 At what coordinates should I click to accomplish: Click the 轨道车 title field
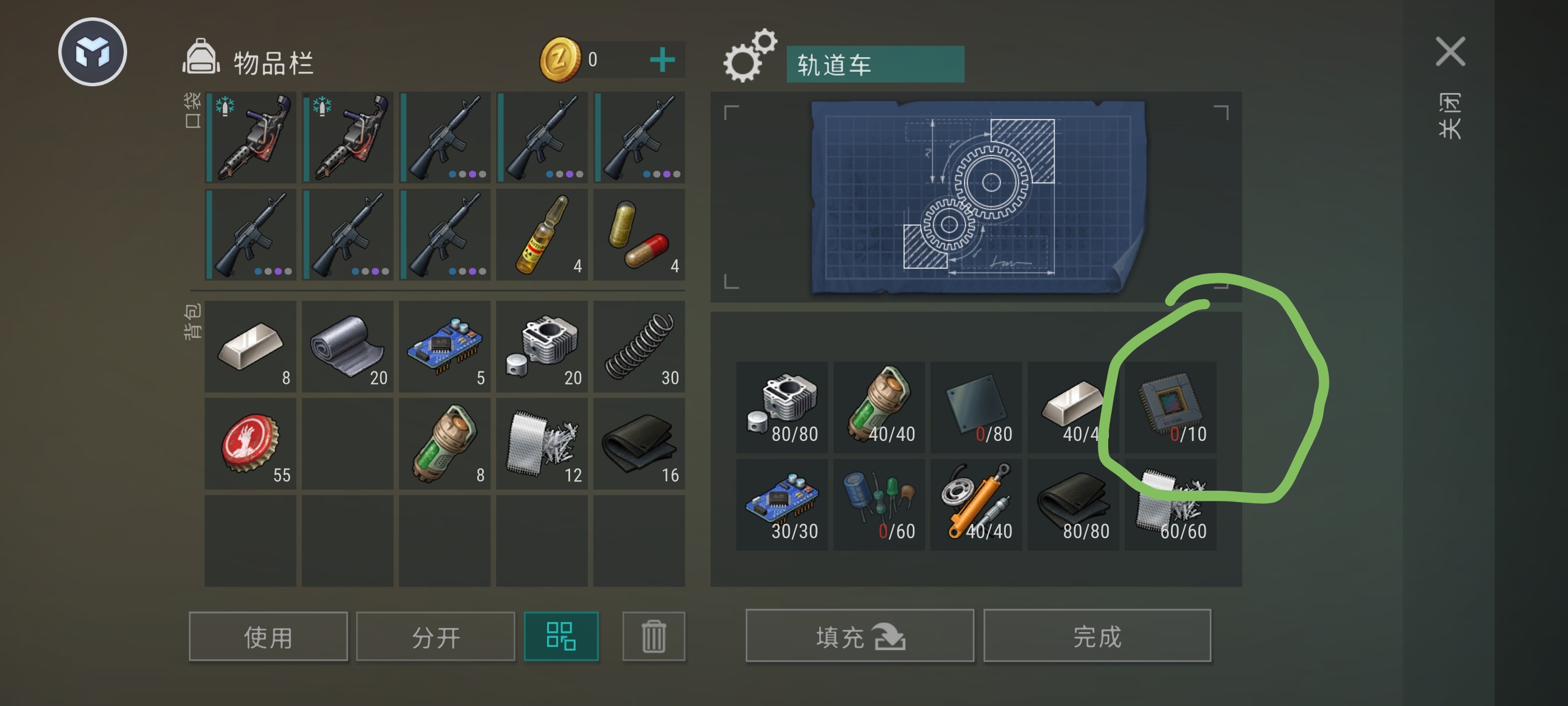click(875, 64)
